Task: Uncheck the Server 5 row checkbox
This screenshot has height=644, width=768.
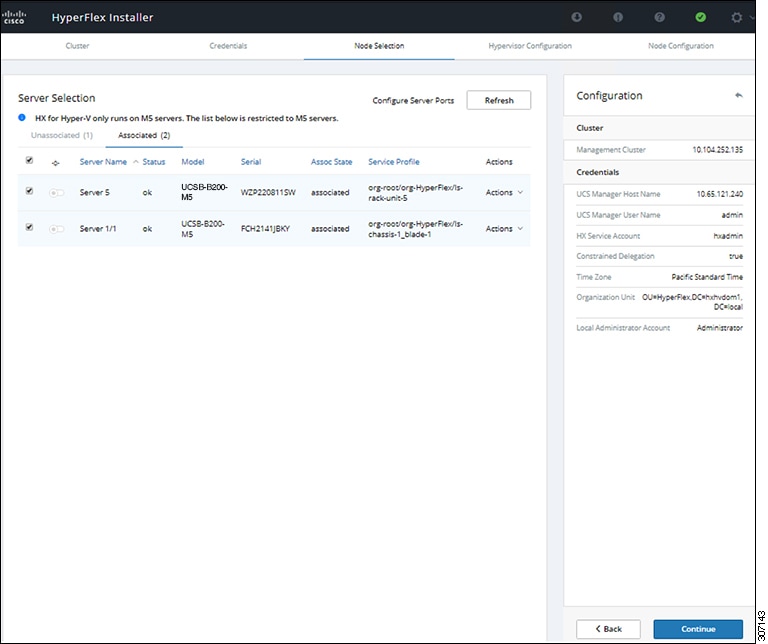Action: 29,192
